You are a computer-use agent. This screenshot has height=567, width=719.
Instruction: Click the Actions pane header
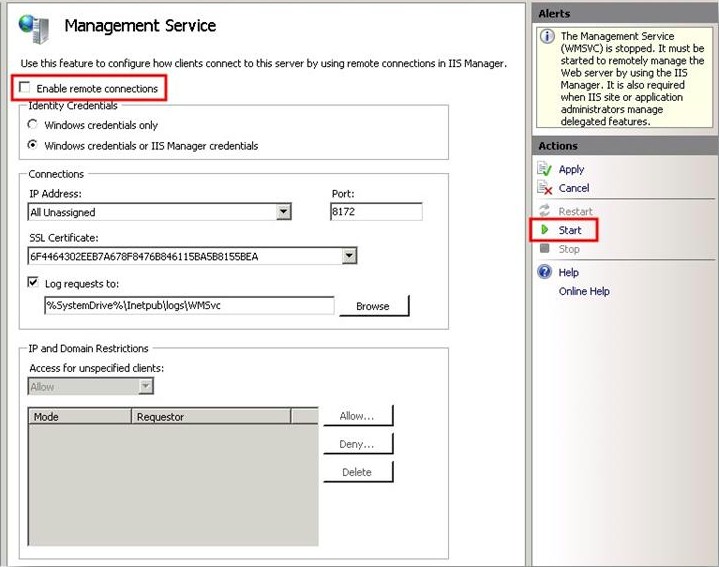point(625,146)
